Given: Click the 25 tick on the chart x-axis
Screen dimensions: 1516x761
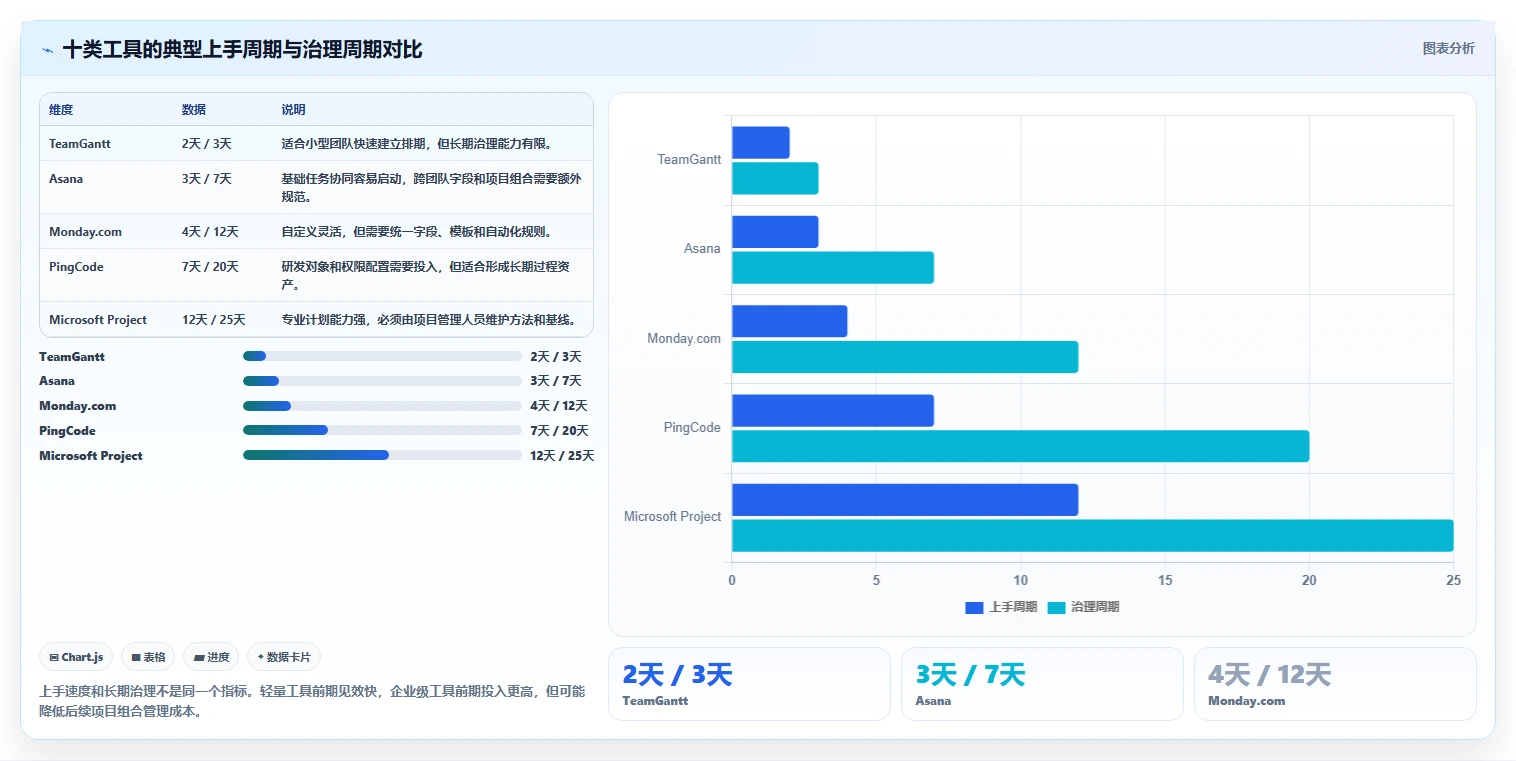Looking at the screenshot, I should pyautogui.click(x=1453, y=581).
